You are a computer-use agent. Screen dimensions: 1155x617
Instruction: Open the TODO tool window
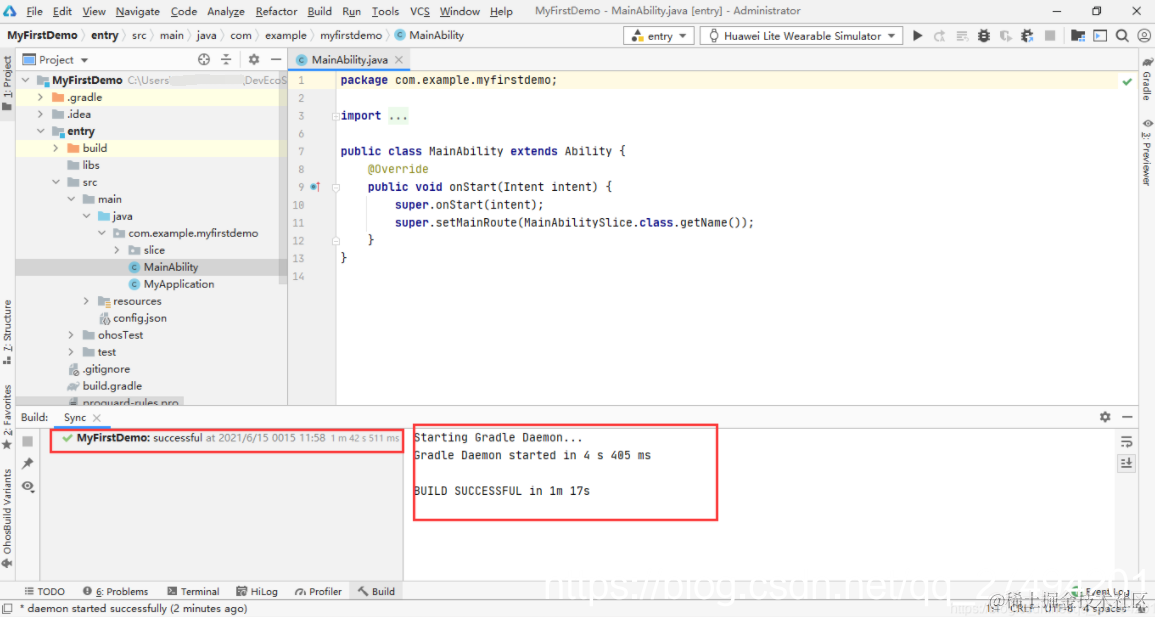click(45, 591)
